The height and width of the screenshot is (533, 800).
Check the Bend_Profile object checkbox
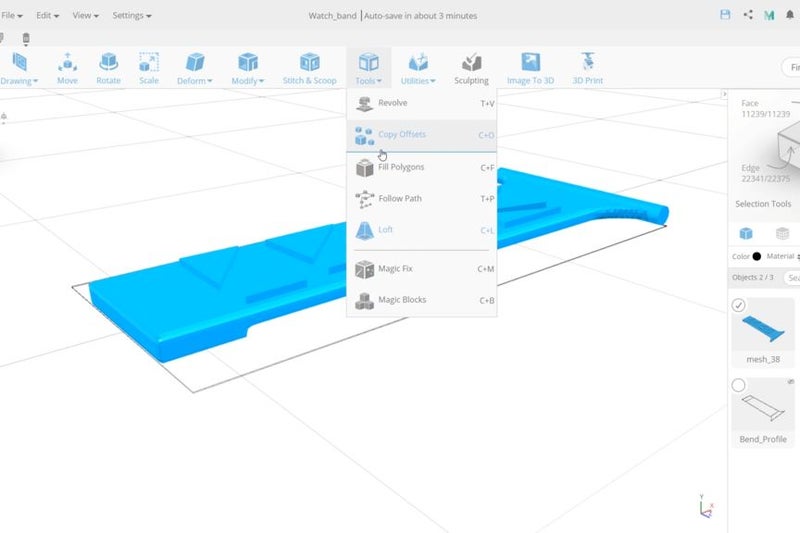[x=738, y=385]
